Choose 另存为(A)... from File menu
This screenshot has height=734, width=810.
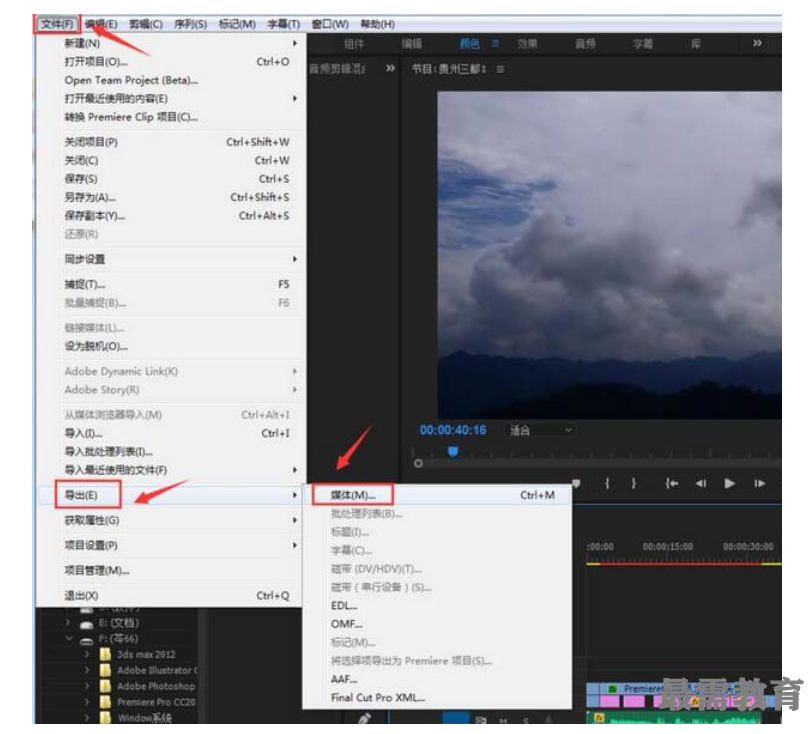pos(90,197)
